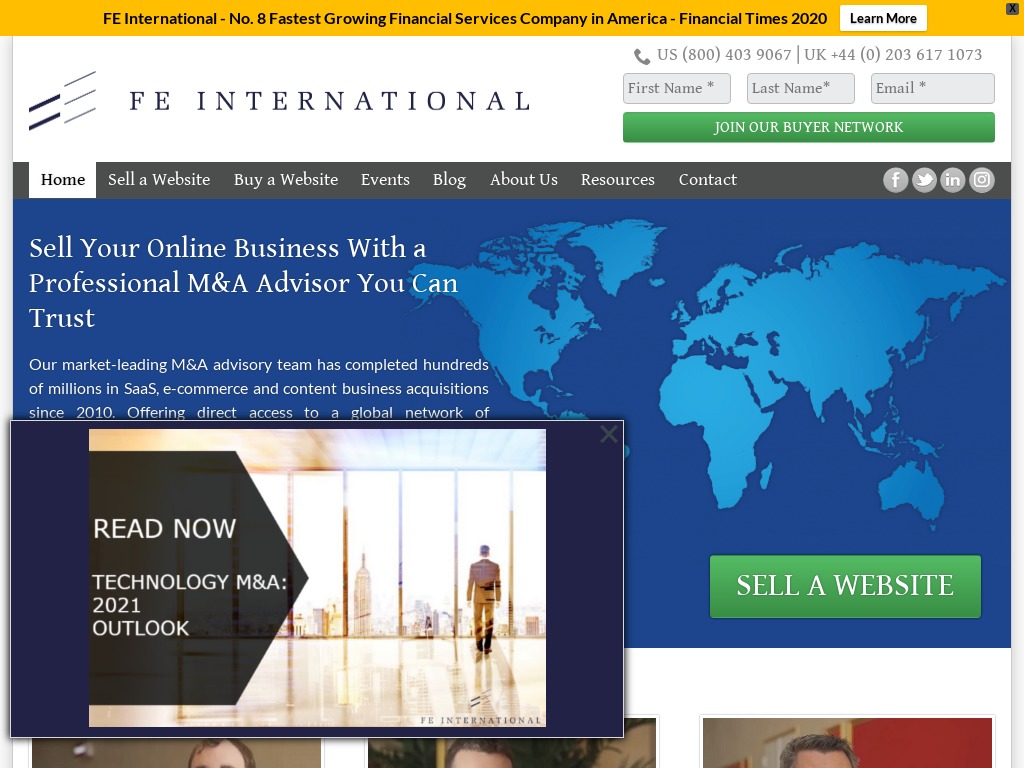The height and width of the screenshot is (768, 1024).
Task: Open the Sell a Website menu
Action: 159,180
